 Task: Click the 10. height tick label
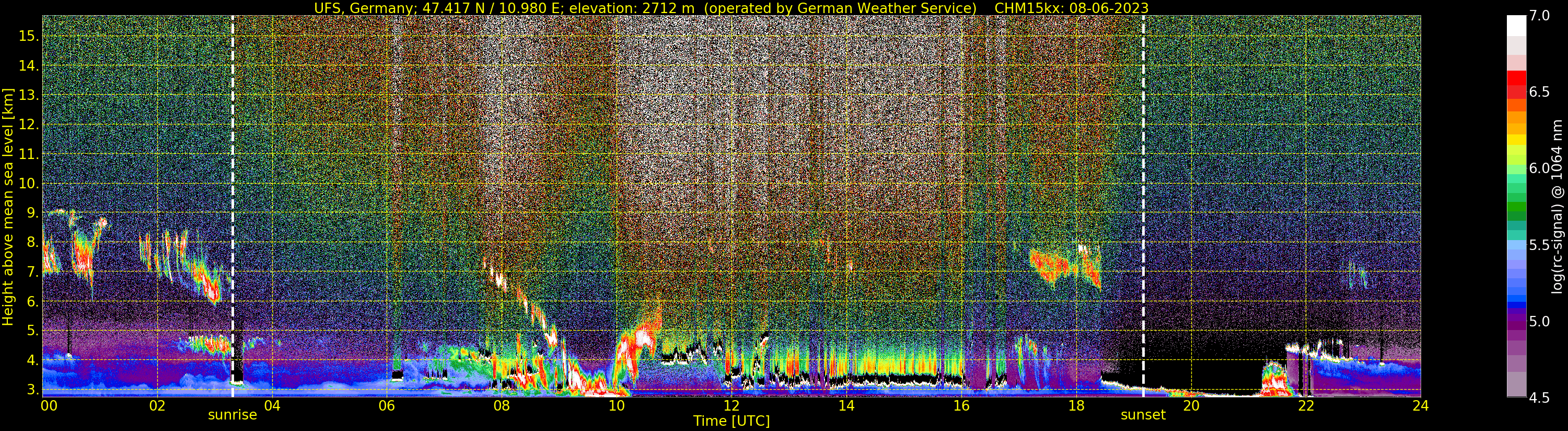[29, 184]
